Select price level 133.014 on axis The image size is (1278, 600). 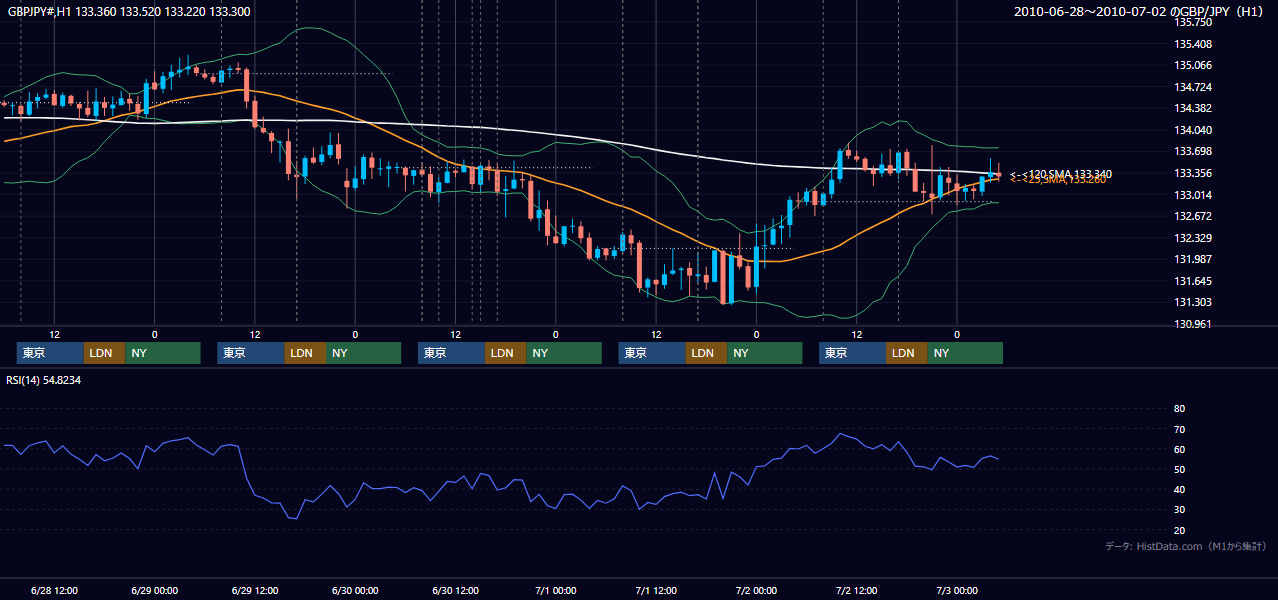pyautogui.click(x=1193, y=195)
